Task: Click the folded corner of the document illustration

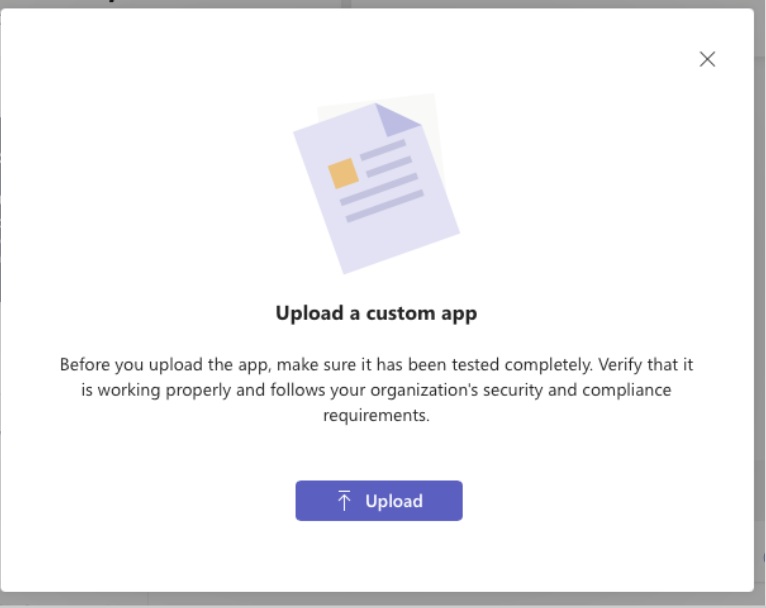Action: pos(397,119)
